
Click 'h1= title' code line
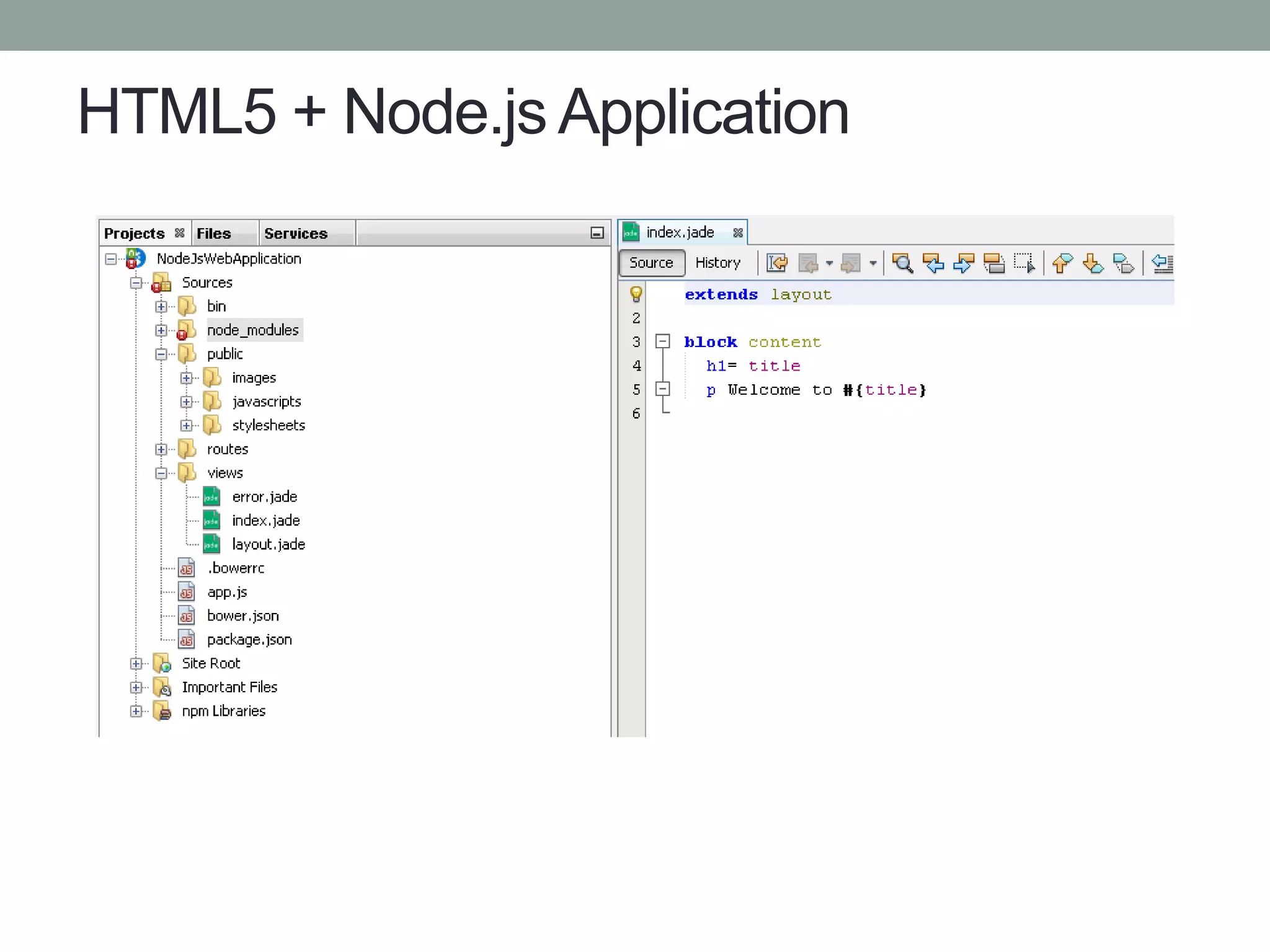coord(753,366)
